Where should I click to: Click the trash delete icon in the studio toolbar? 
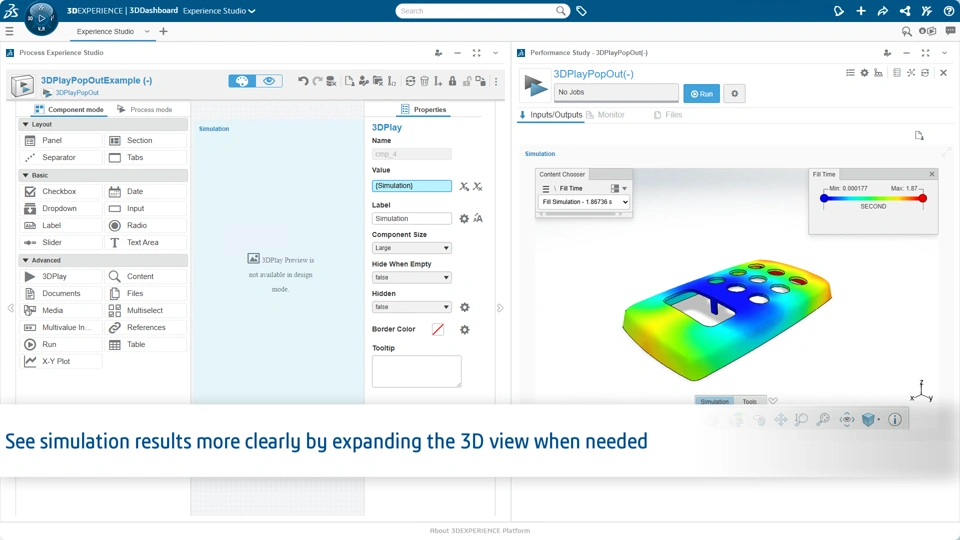(x=424, y=81)
